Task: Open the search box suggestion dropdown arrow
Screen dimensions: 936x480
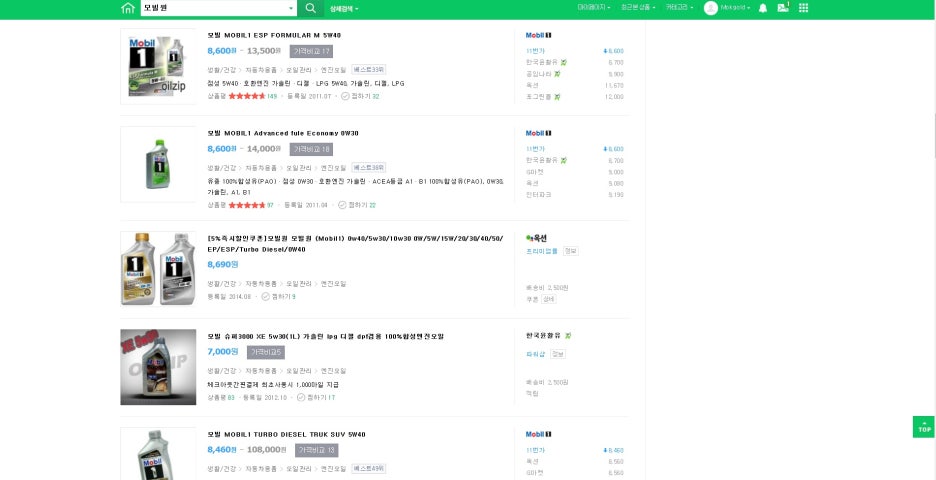Action: pyautogui.click(x=291, y=8)
